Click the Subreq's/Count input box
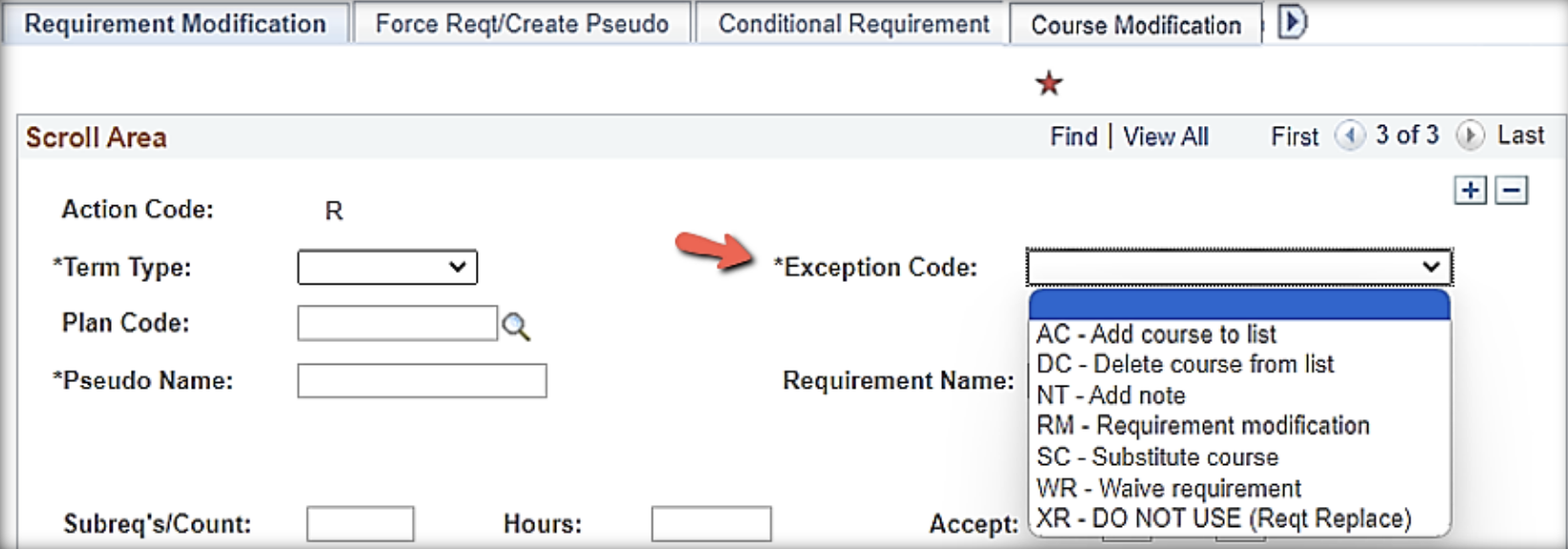Viewport: 1568px width, 549px height. (x=360, y=524)
